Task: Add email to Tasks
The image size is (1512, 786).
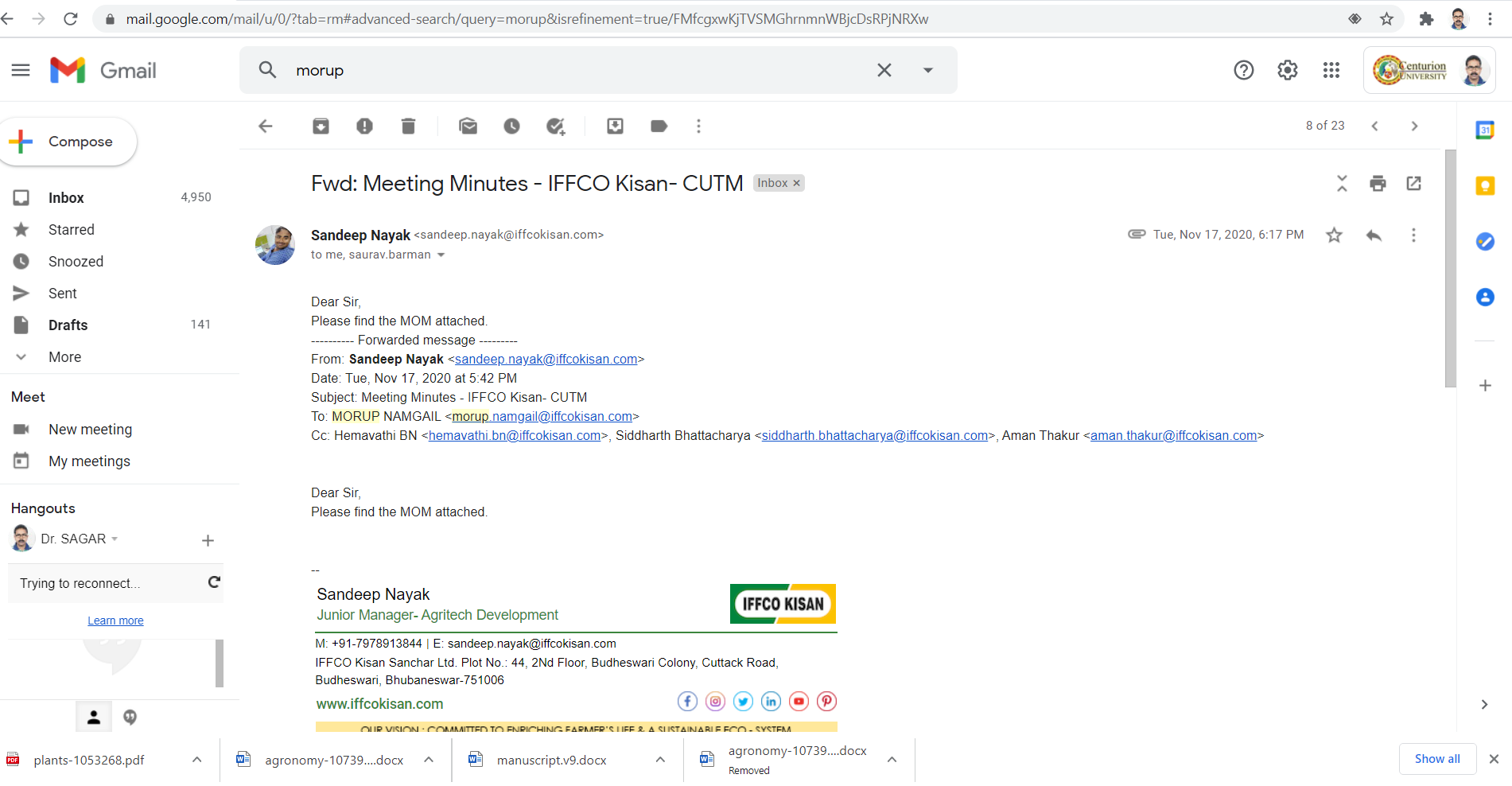Action: coord(555,126)
